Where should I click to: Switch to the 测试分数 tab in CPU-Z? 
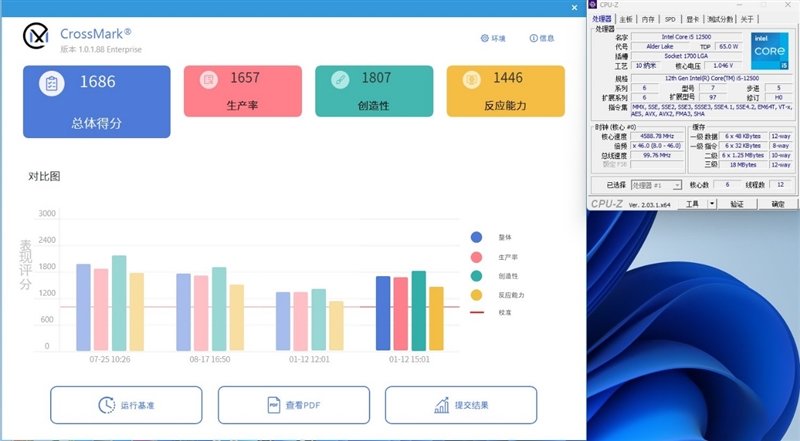(720, 19)
